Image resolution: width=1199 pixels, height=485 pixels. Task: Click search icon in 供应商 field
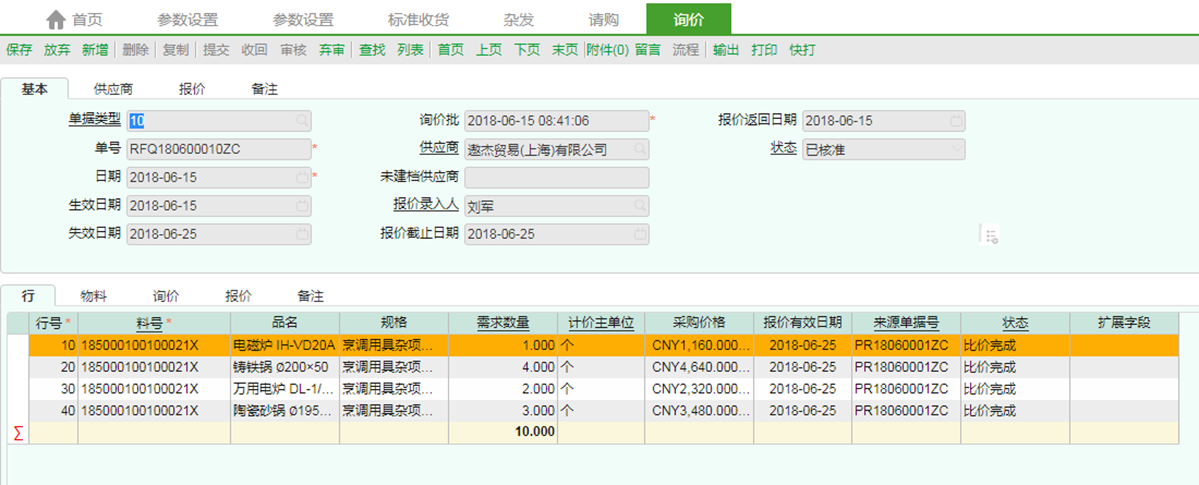[639, 149]
